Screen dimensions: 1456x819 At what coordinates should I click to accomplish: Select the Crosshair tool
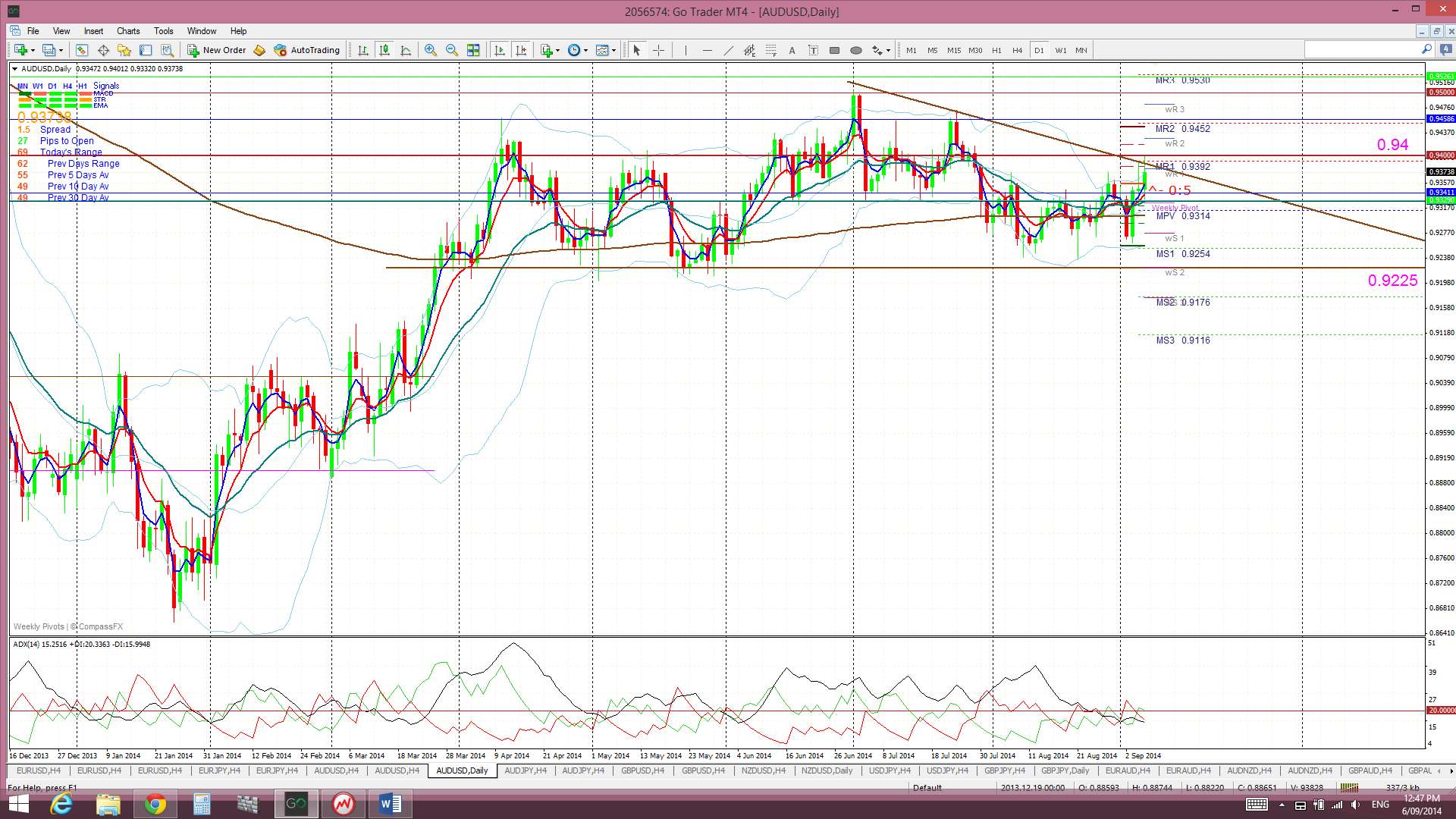point(658,50)
